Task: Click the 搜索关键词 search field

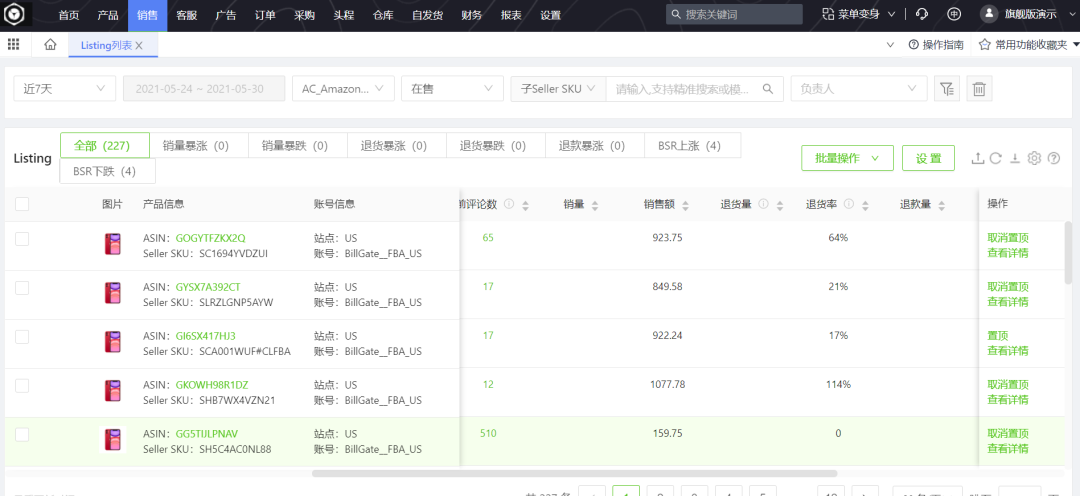Action: [x=742, y=15]
